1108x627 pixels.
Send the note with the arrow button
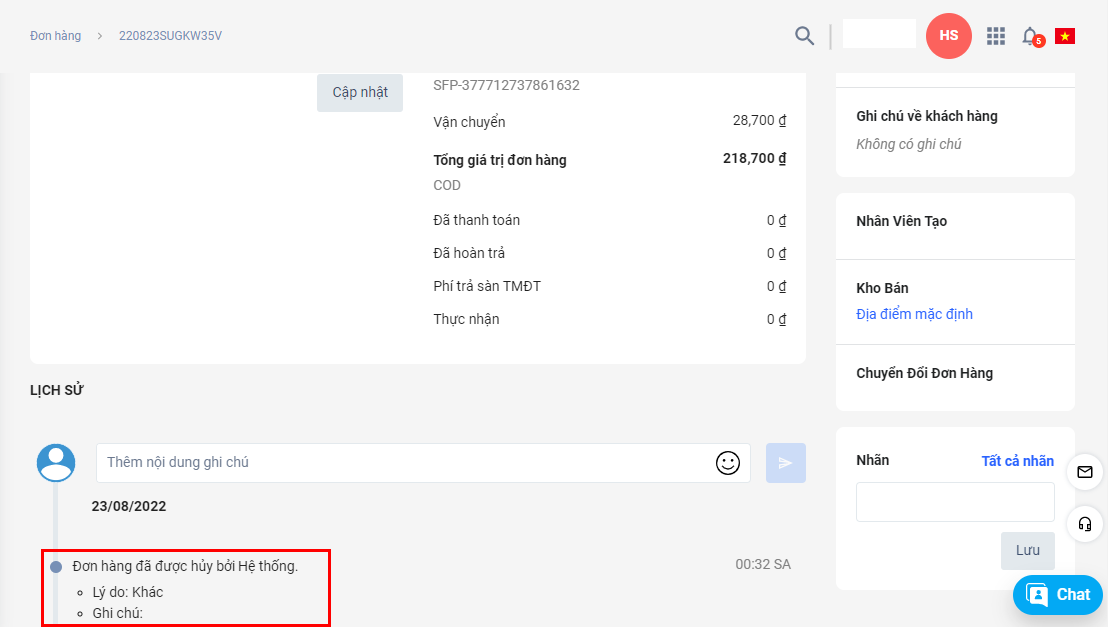(785, 463)
